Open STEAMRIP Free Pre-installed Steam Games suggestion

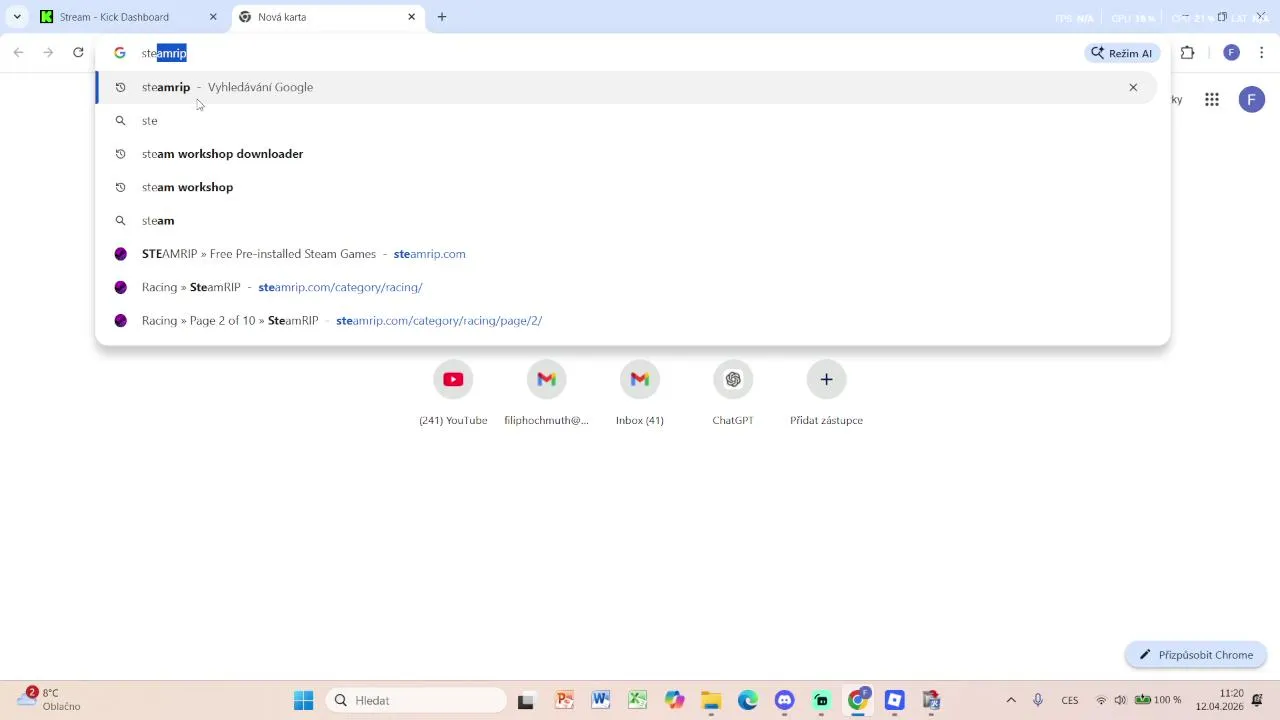pyautogui.click(x=626, y=254)
